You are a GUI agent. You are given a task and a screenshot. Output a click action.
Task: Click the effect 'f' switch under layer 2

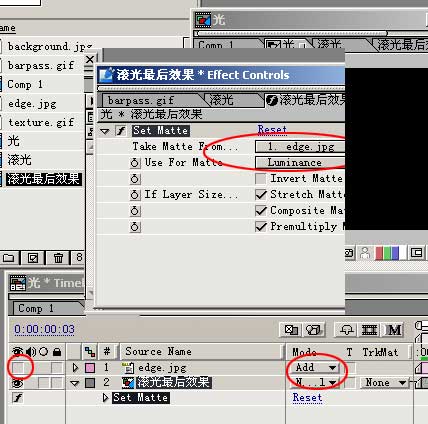click(18, 398)
